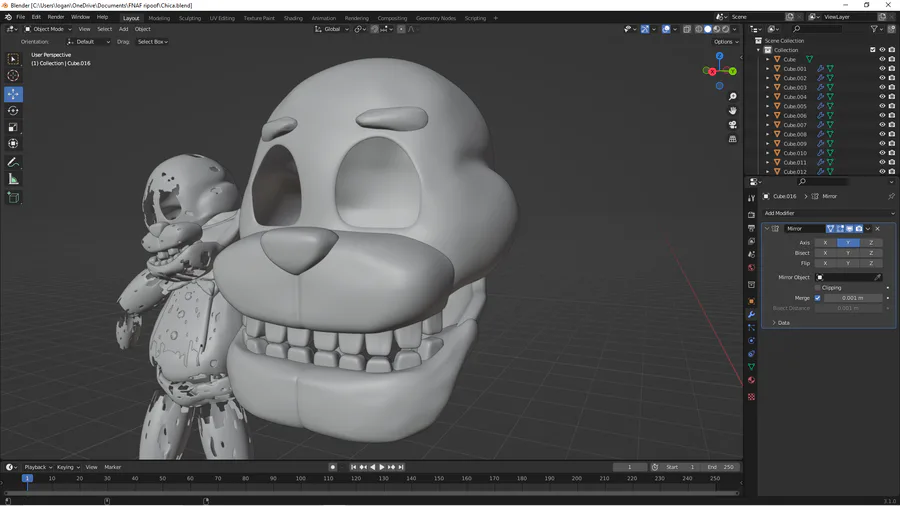Open the Object properties tab
900x506 pixels.
click(751, 301)
